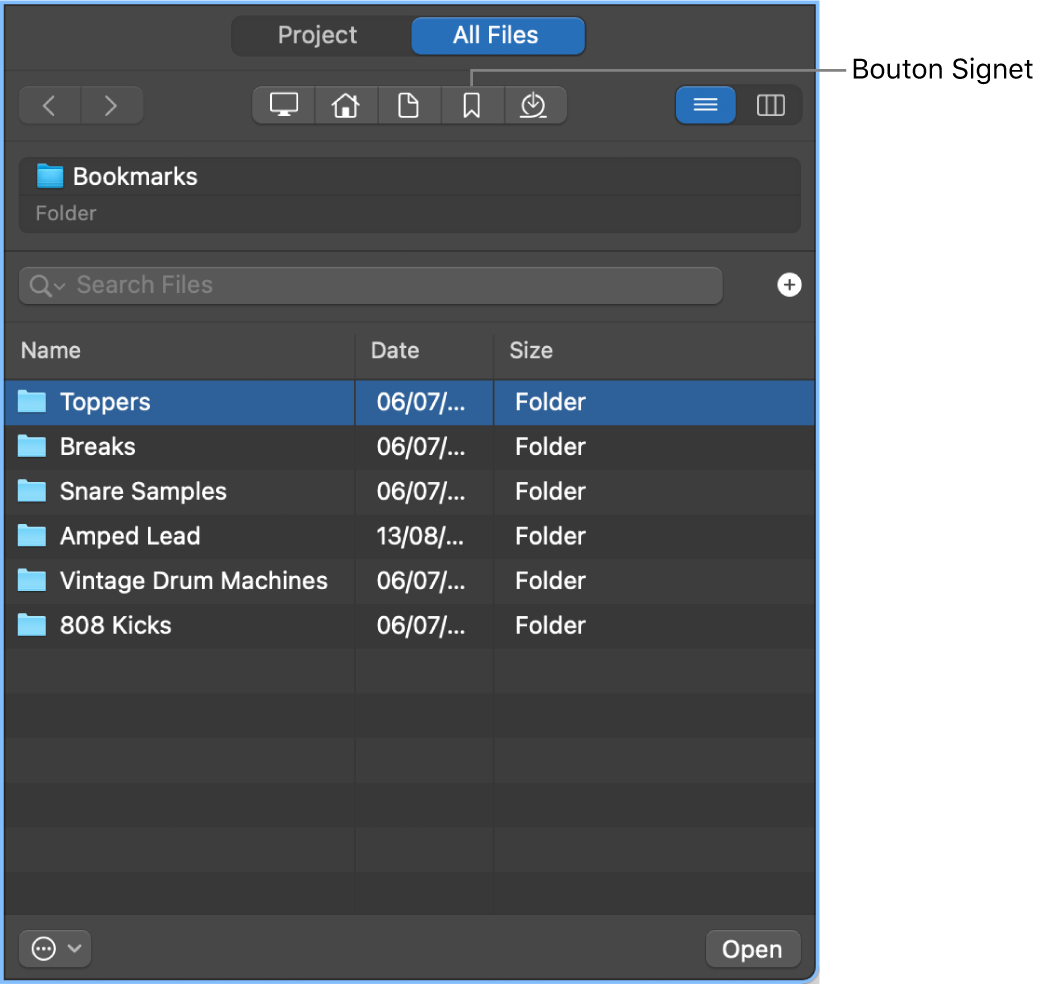Open the search options magnifier dropdown

46,286
